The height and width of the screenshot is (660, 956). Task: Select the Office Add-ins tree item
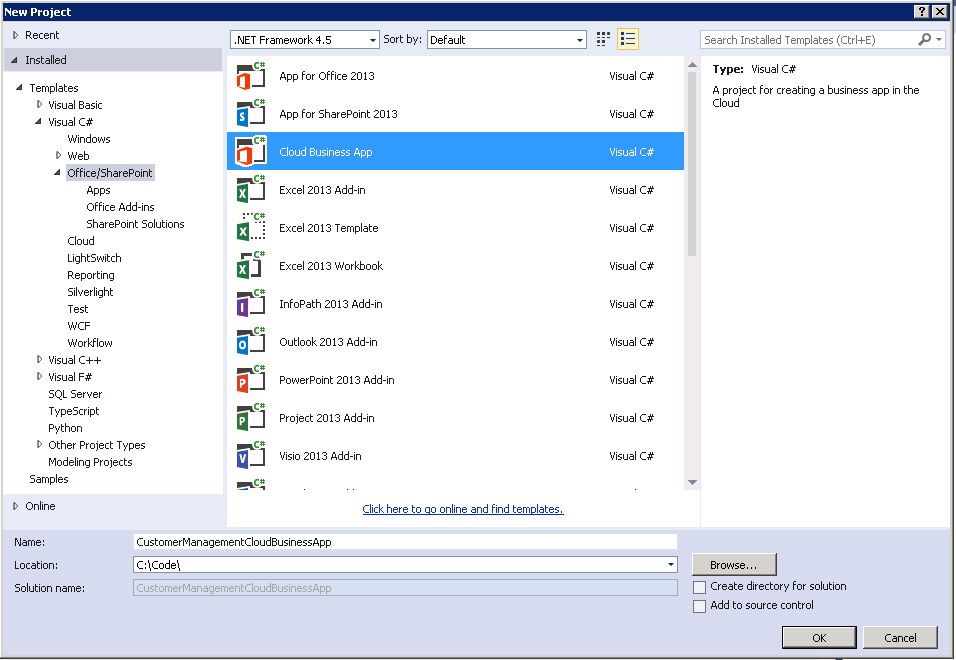(120, 207)
